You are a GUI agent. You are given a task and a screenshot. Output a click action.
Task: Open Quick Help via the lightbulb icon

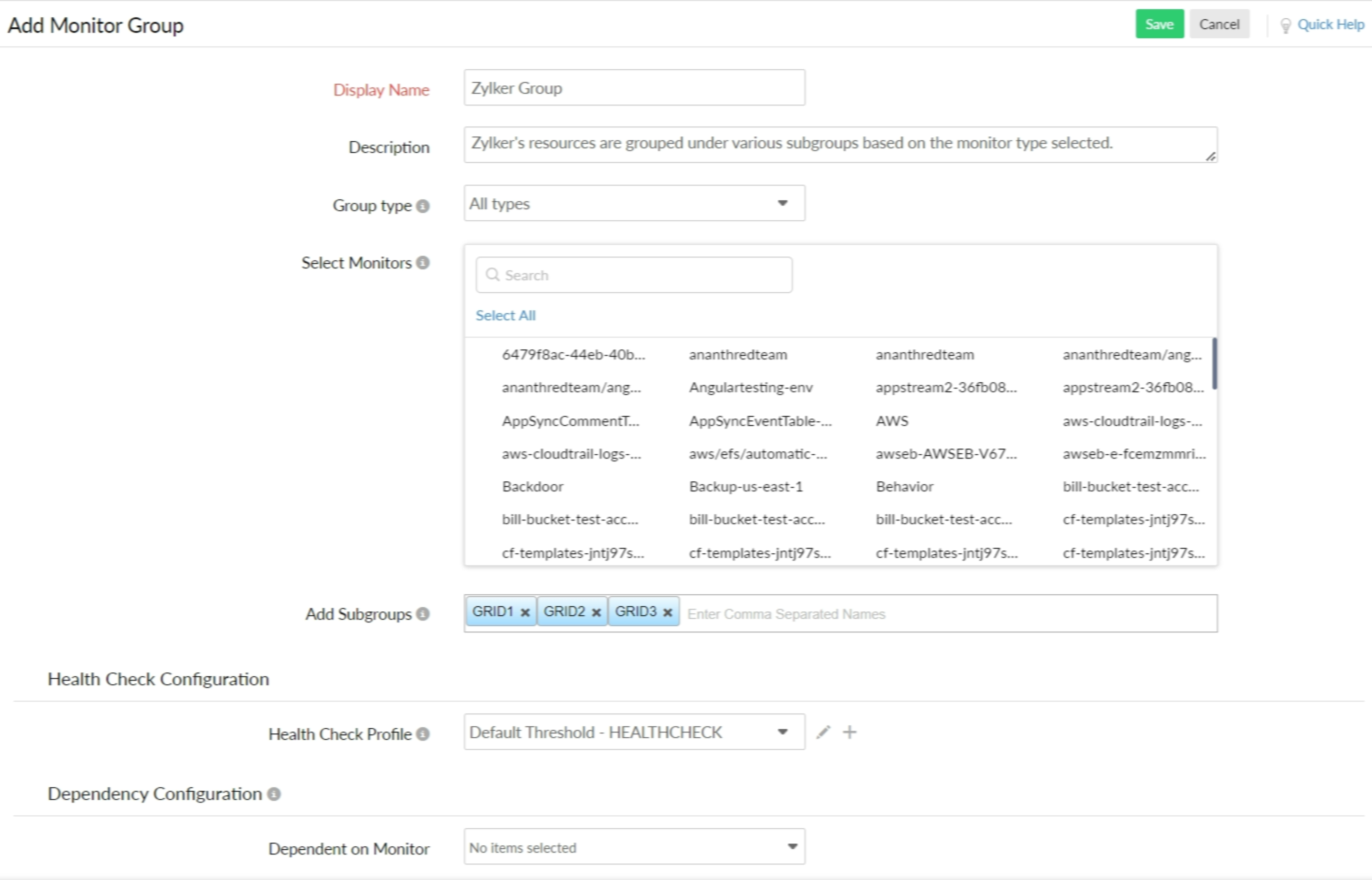tap(1287, 25)
